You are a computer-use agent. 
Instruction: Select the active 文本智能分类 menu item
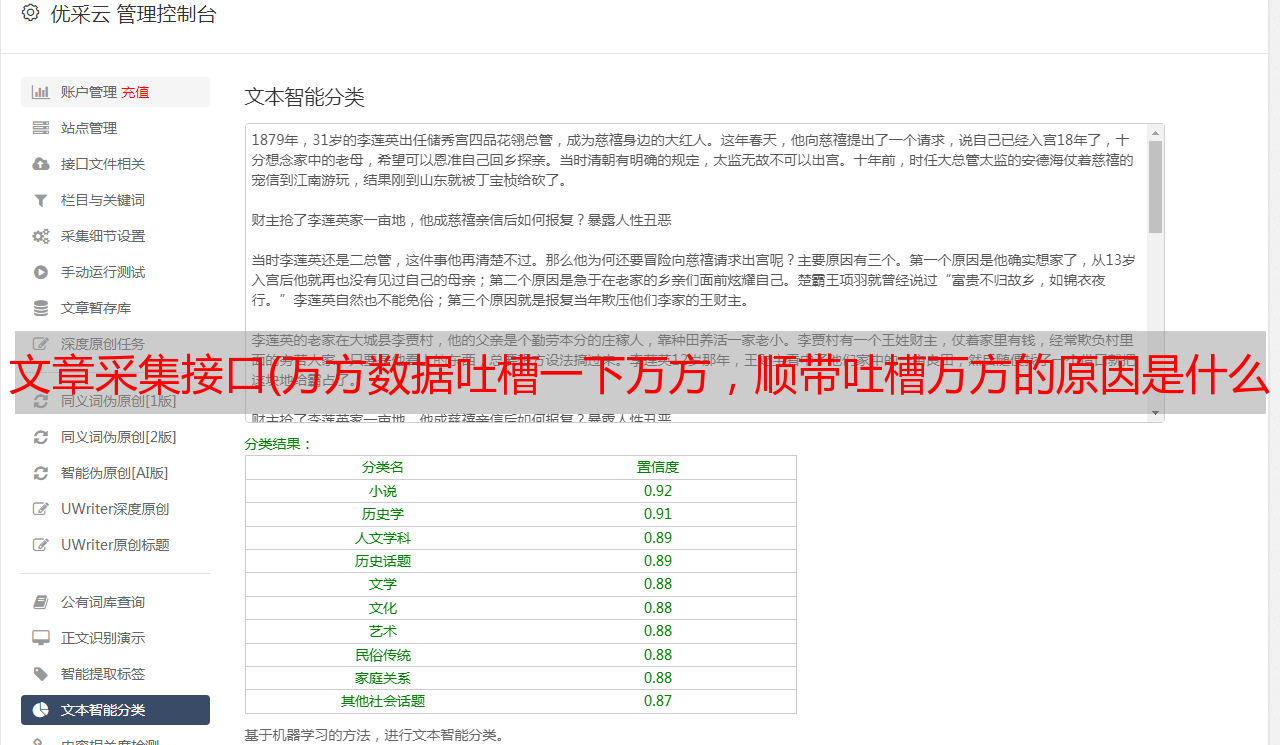(x=115, y=710)
